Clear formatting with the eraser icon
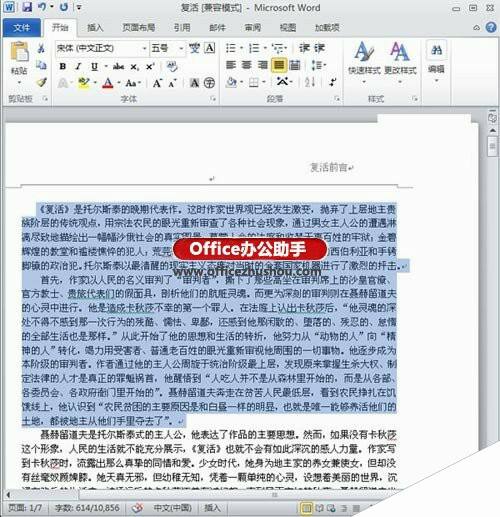 (x=172, y=66)
